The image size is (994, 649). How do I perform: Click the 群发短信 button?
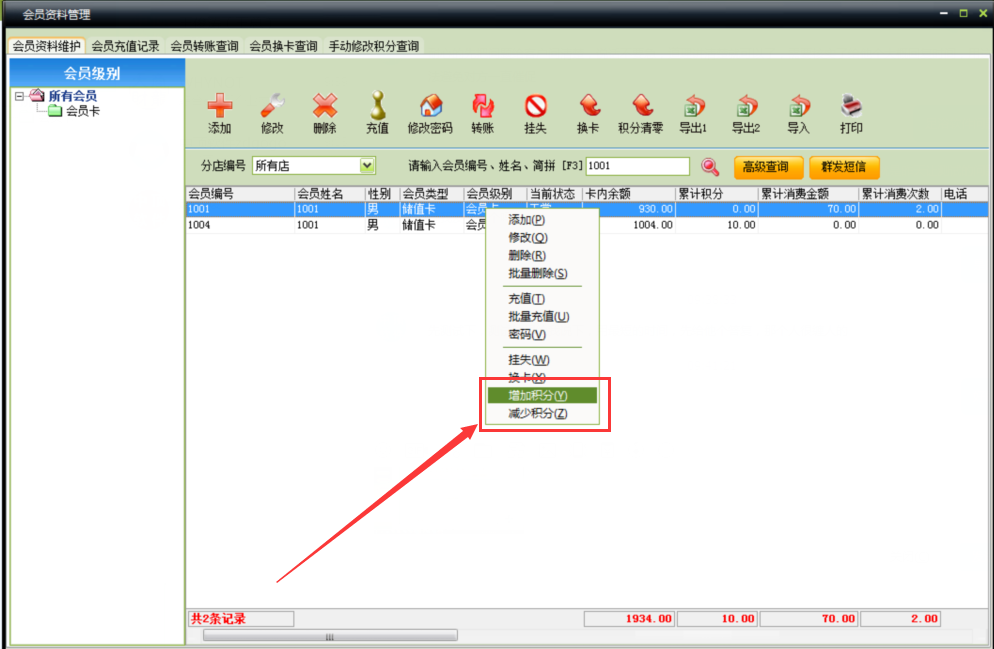844,167
